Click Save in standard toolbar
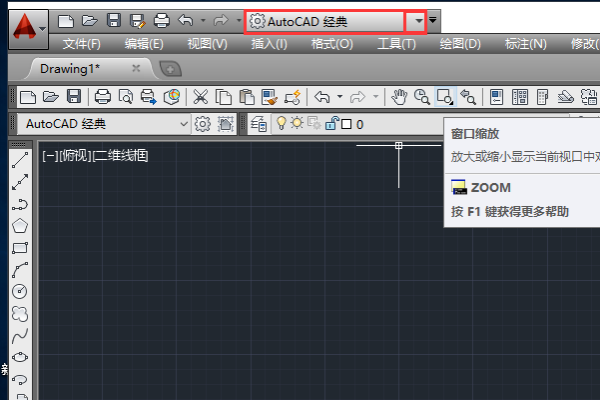This screenshot has width=600, height=400. [74, 96]
